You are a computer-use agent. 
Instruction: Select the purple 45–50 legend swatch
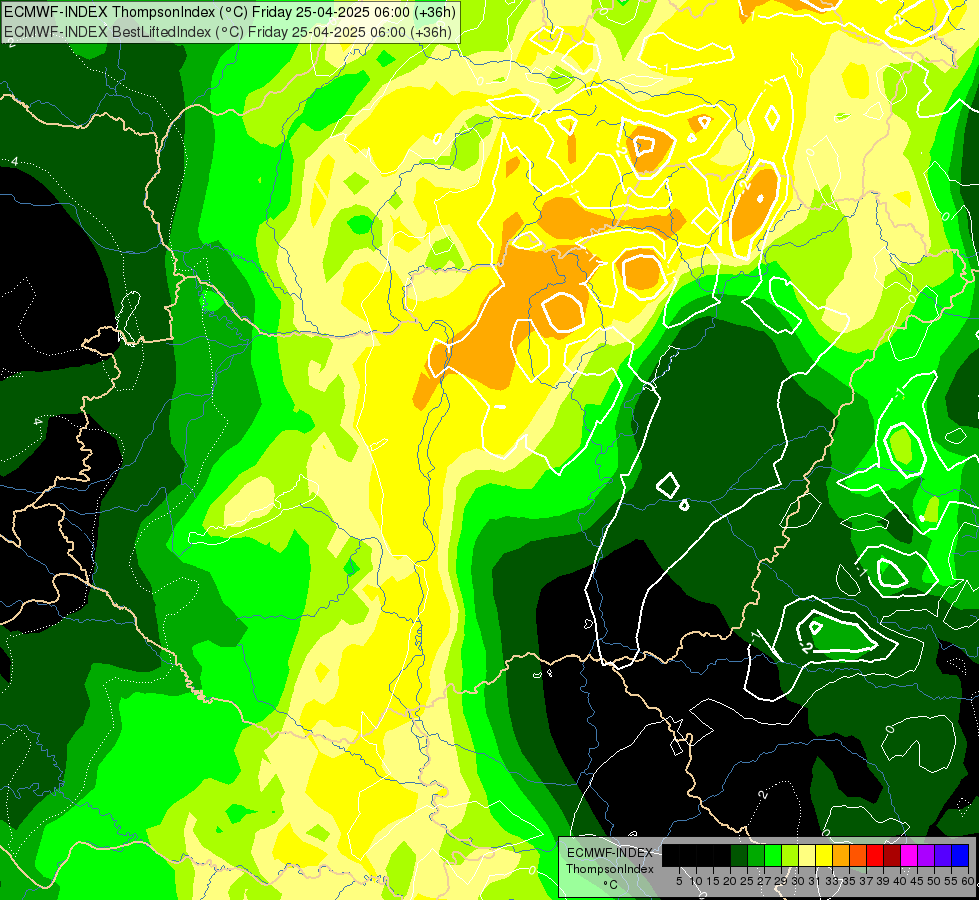[926, 856]
